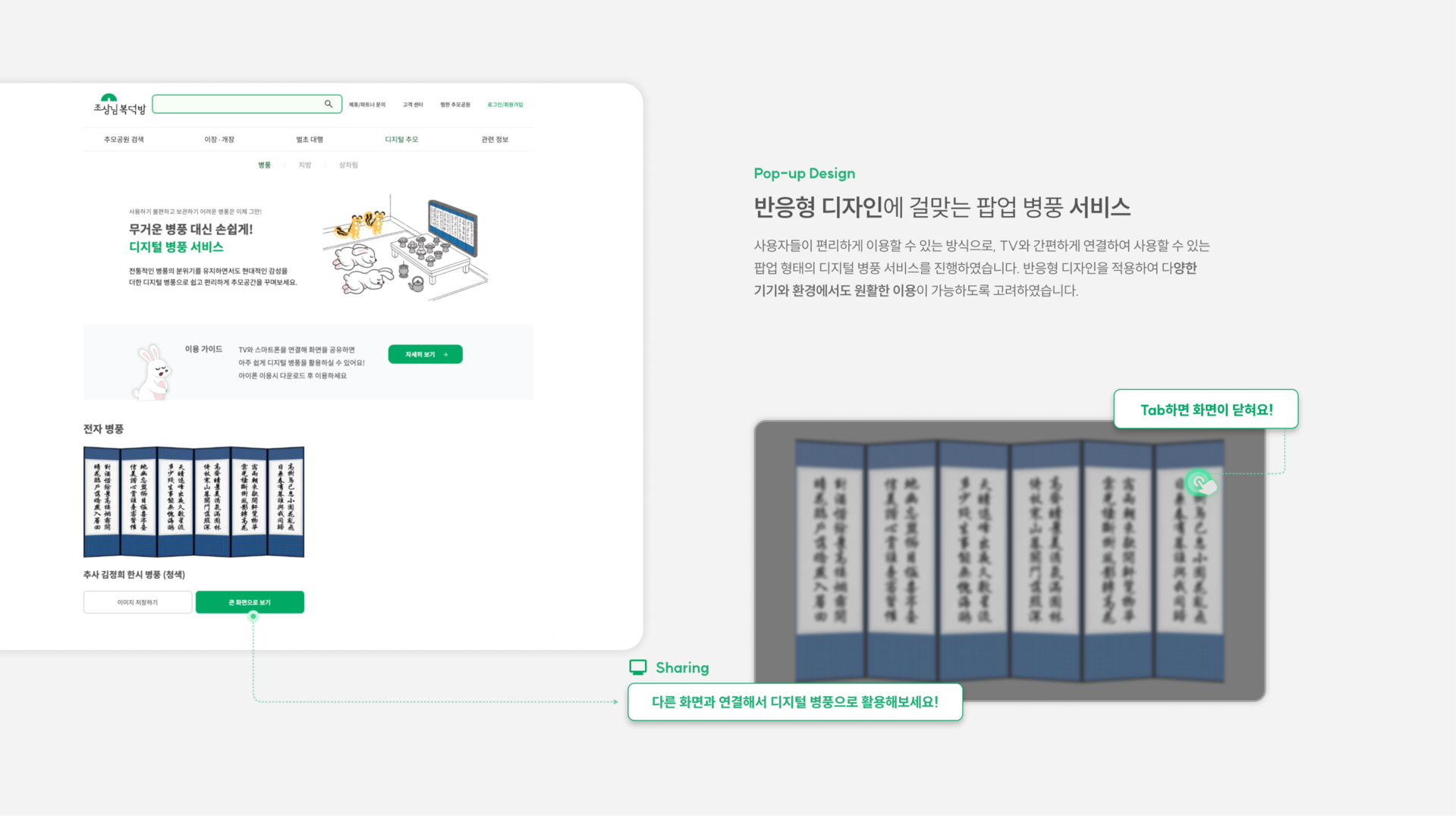Click the Sharing monitor icon

(638, 667)
